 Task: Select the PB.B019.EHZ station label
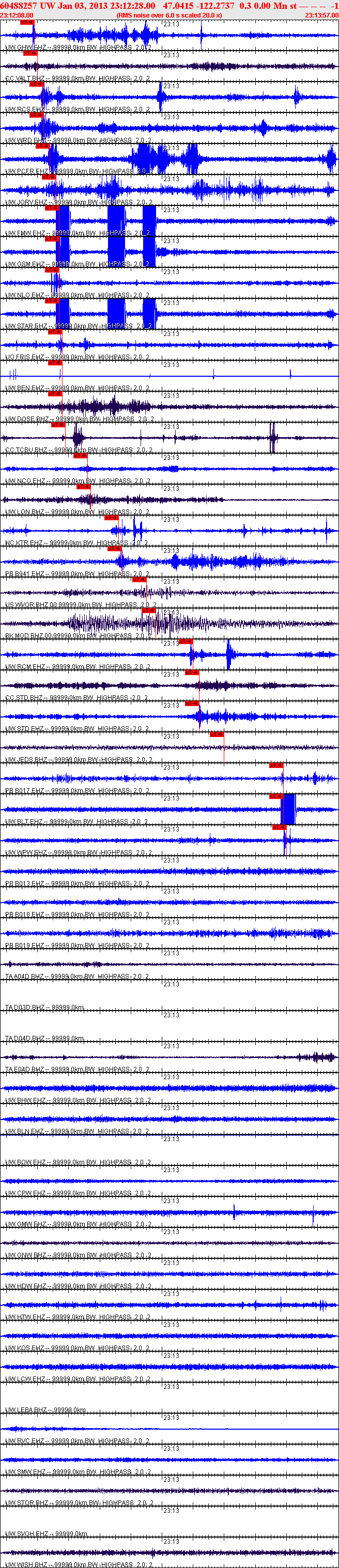[x=78, y=946]
